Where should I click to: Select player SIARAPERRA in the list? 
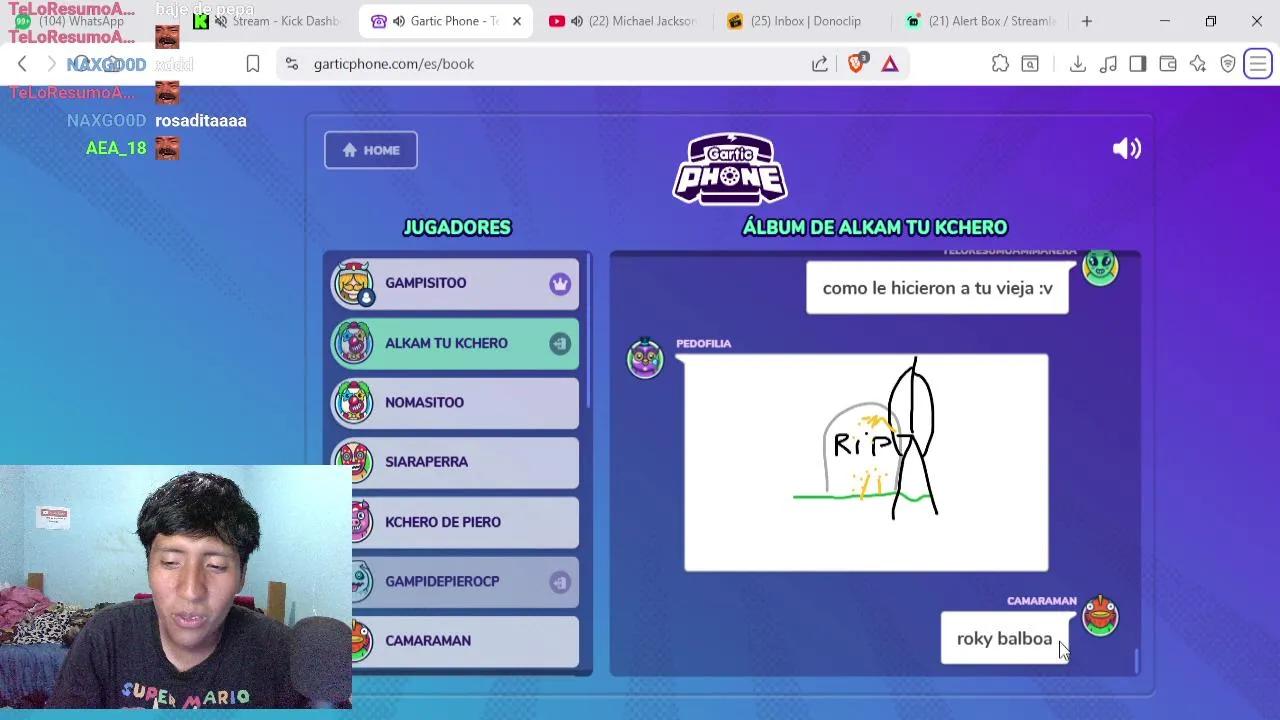[x=455, y=462]
